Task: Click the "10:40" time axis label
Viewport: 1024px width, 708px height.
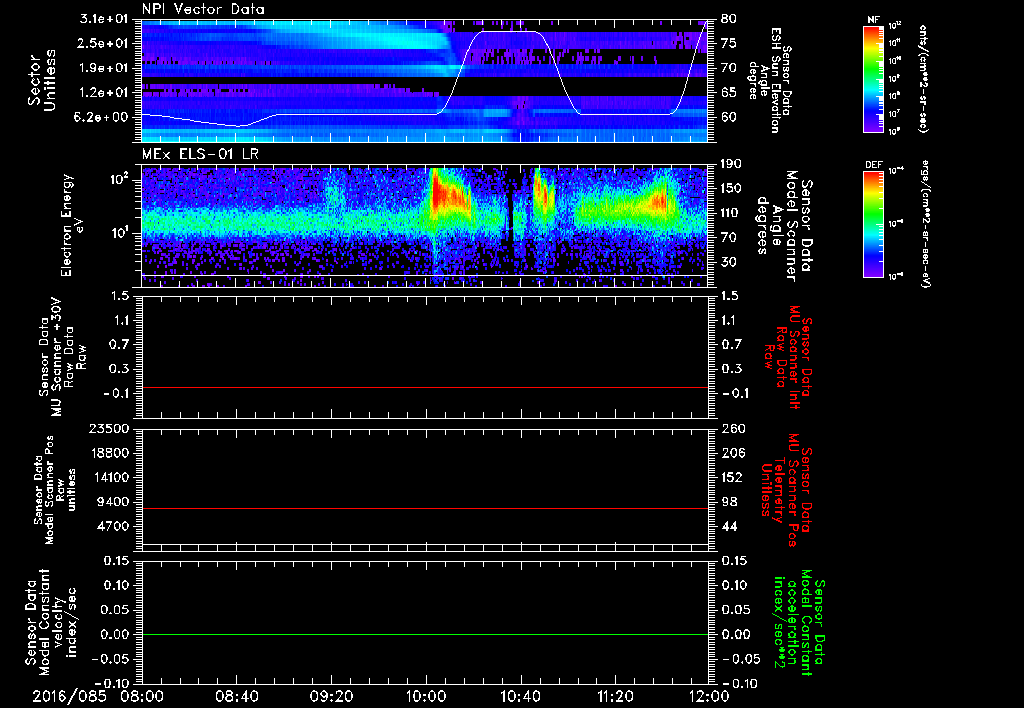Action: click(520, 696)
